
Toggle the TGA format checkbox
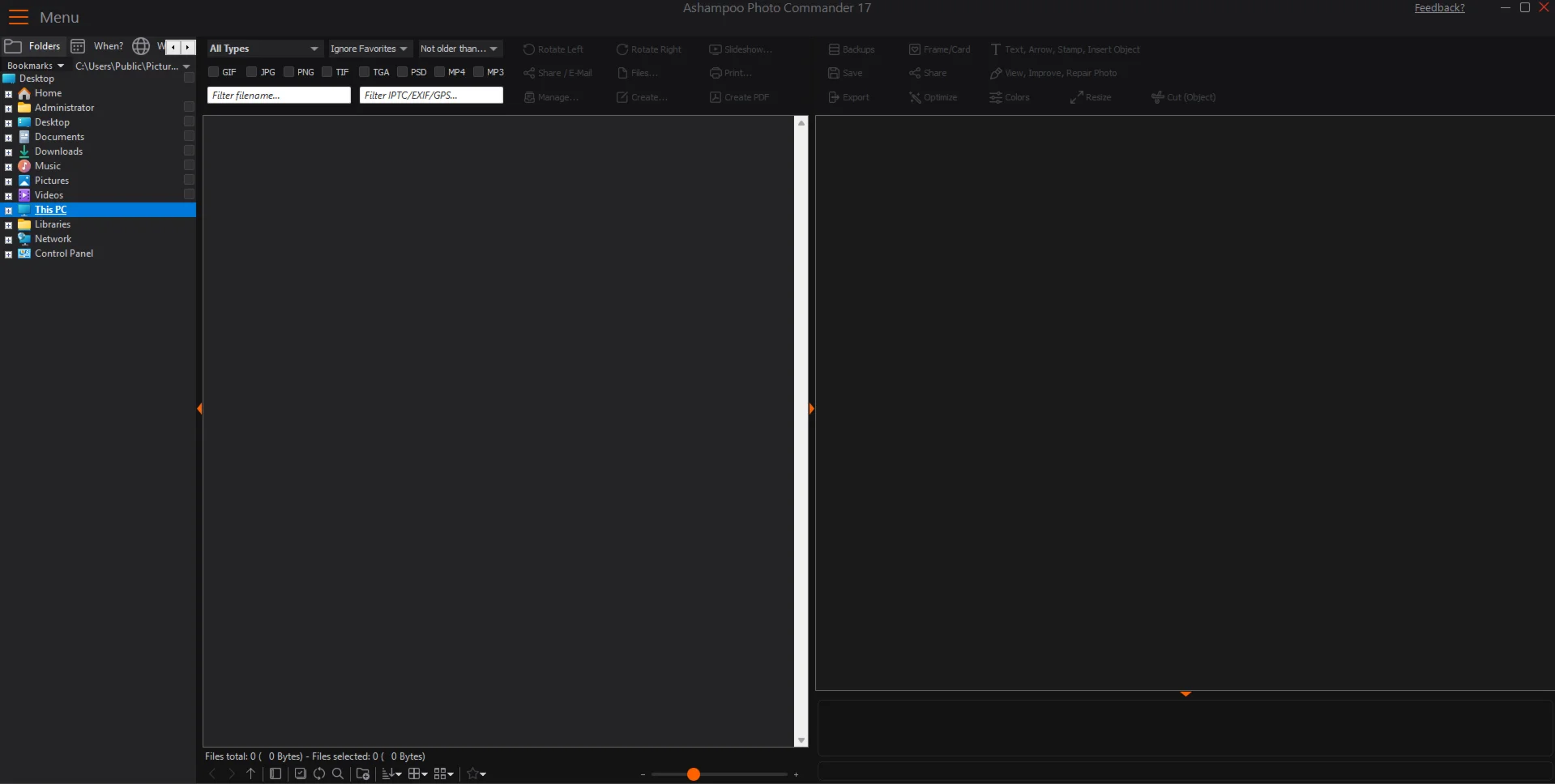(x=365, y=72)
